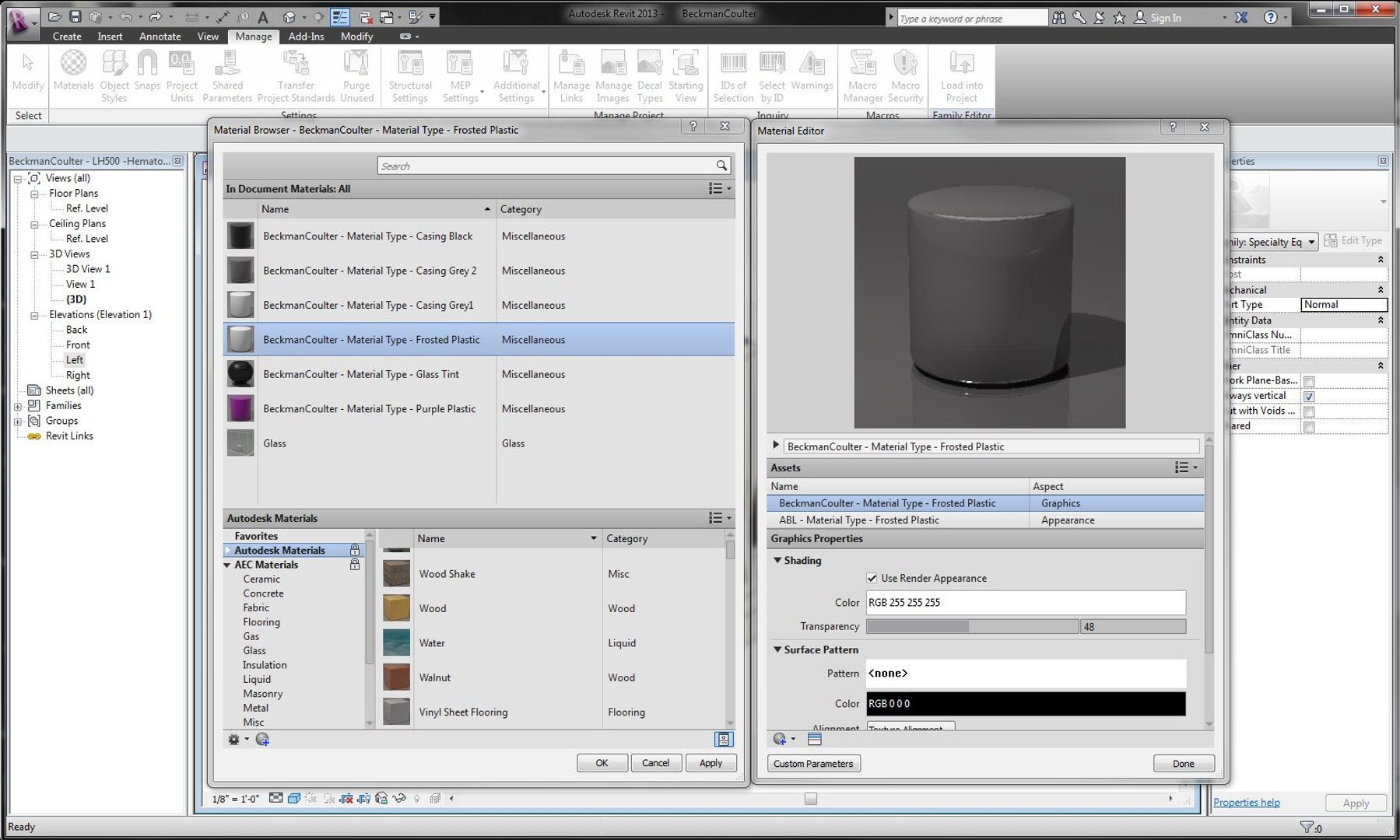Click the Purge Unused ribbon icon
Screen dimensions: 1400x840
point(356,75)
